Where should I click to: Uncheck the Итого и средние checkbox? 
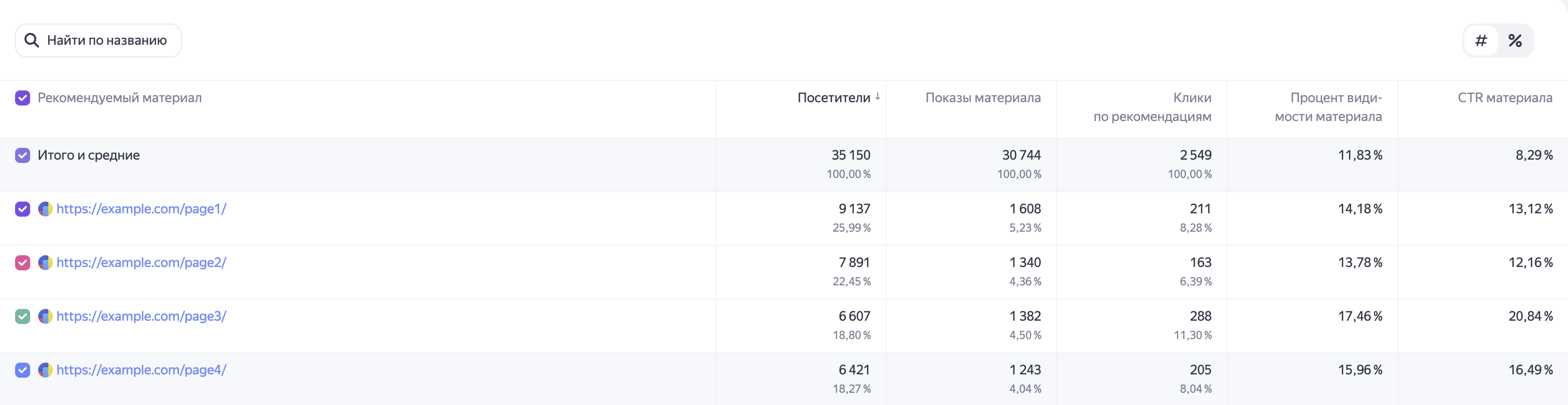(x=23, y=155)
